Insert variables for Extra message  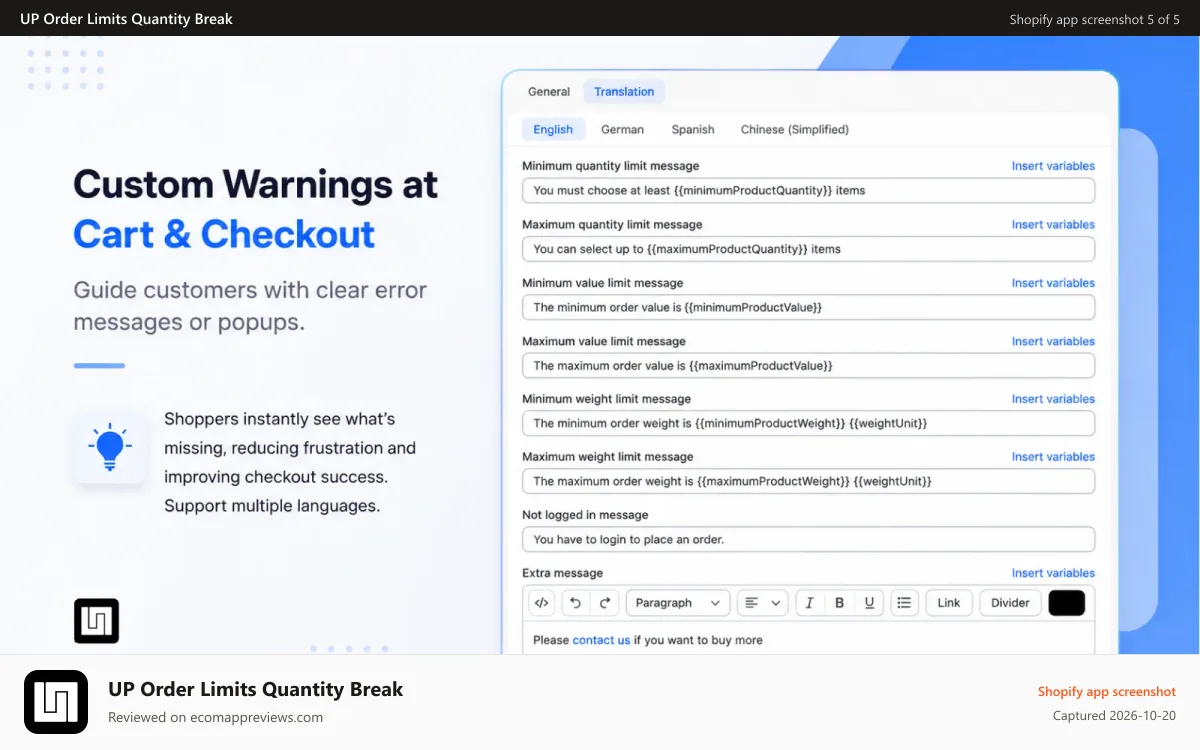[x=1053, y=573]
